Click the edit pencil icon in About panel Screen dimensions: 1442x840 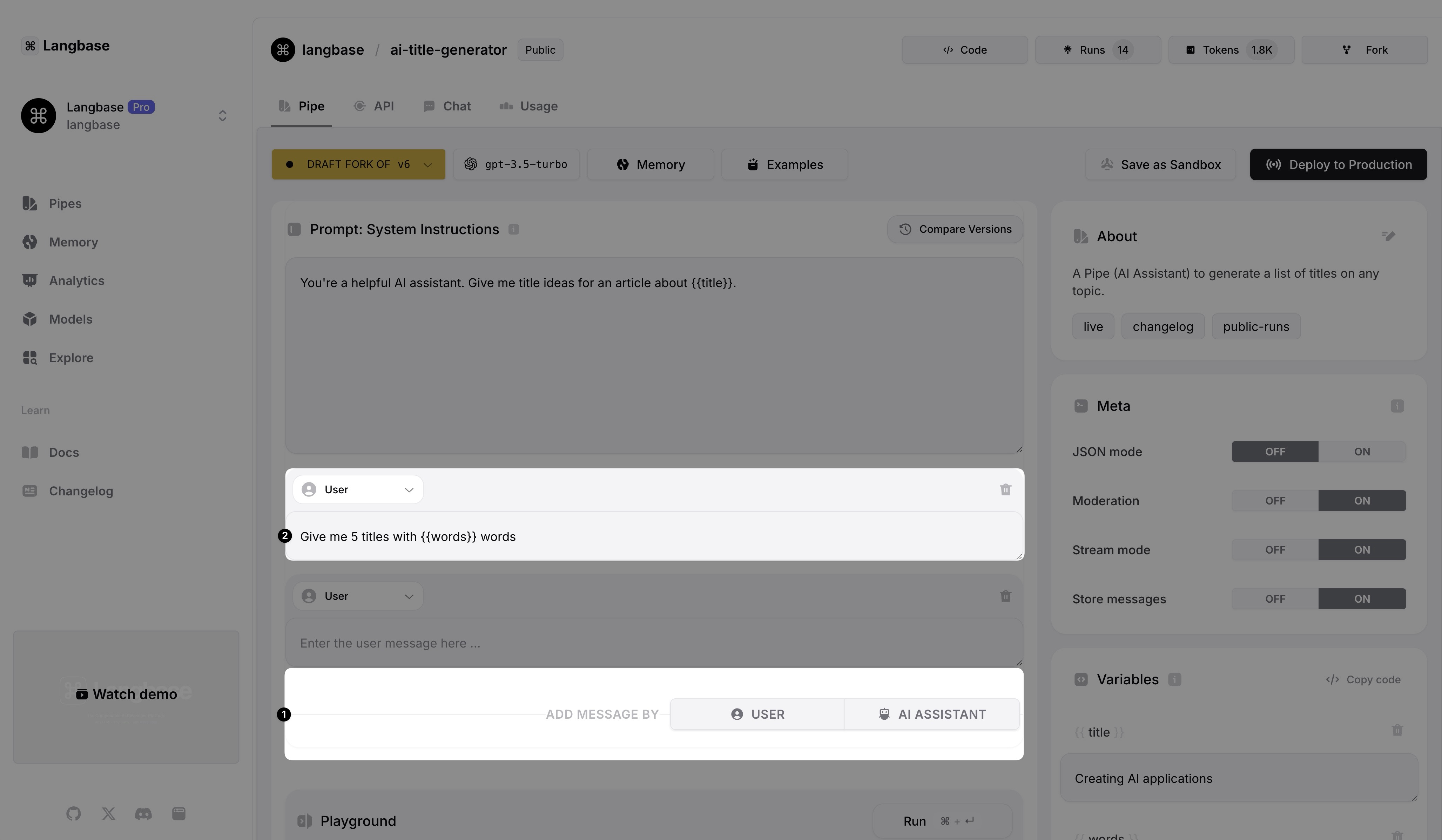[x=1388, y=236]
